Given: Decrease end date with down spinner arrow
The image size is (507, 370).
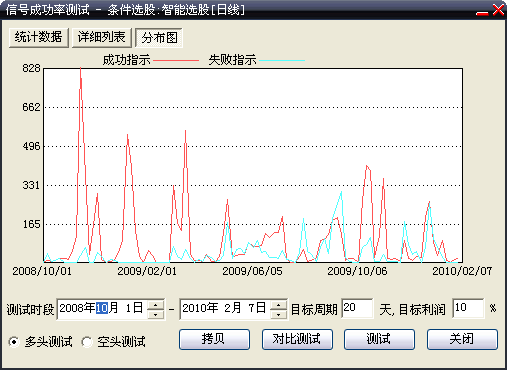Looking at the screenshot, I should click(x=278, y=314).
